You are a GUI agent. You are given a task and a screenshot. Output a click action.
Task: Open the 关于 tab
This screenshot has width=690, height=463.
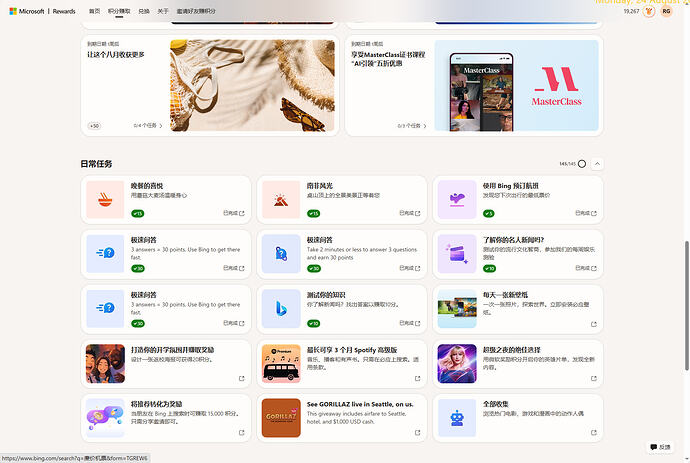tap(163, 11)
